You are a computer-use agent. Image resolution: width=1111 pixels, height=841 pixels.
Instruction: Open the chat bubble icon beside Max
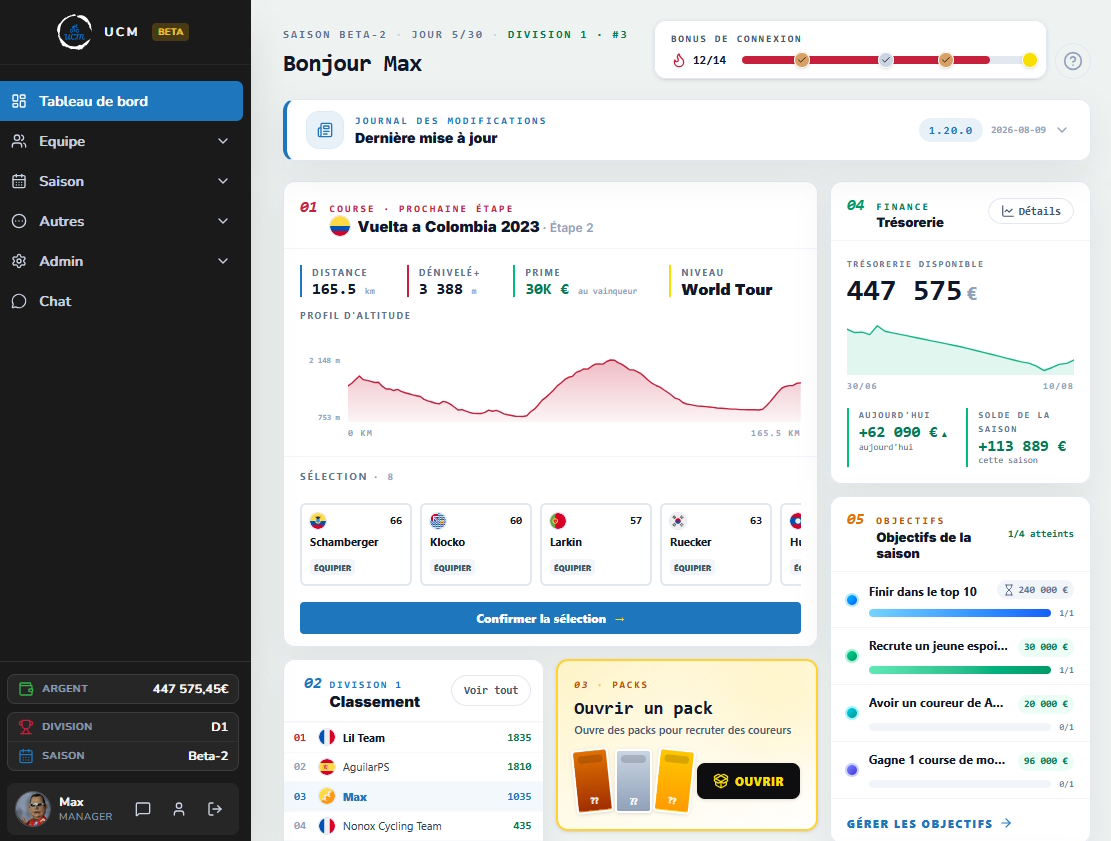[142, 809]
